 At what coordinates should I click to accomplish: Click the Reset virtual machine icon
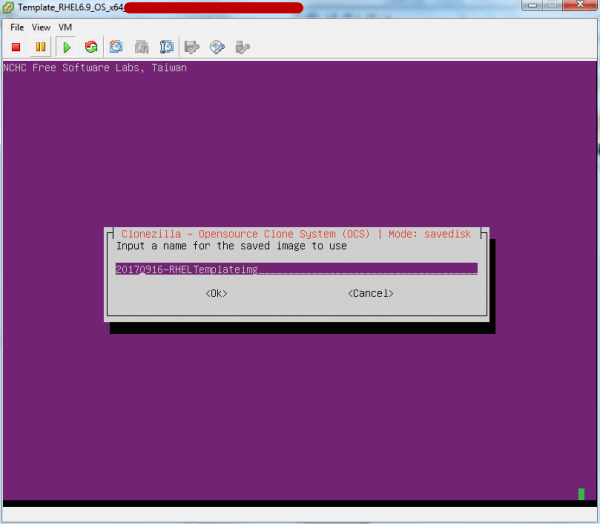coord(91,47)
